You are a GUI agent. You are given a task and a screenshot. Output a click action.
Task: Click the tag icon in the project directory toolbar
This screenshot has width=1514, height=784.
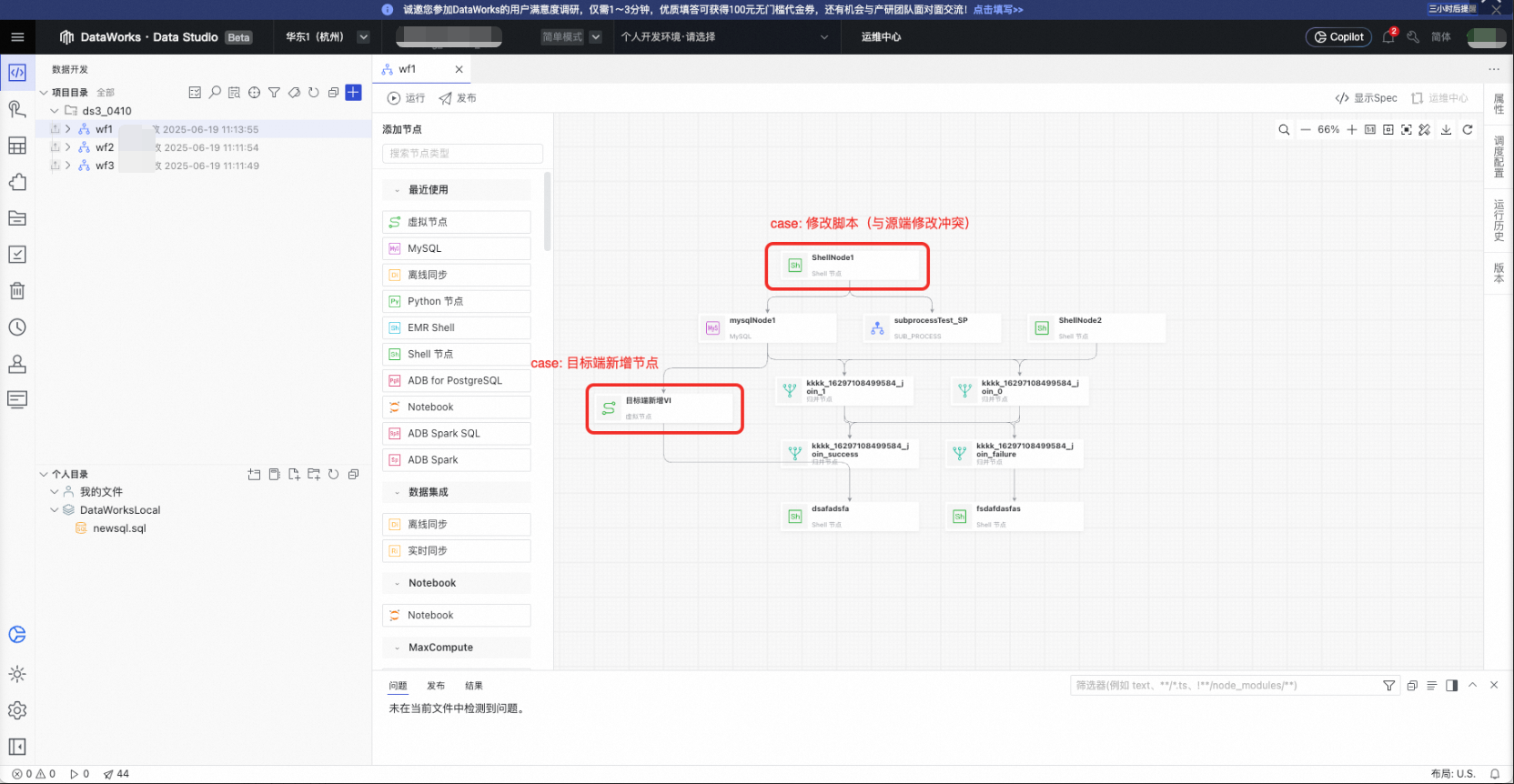point(294,93)
